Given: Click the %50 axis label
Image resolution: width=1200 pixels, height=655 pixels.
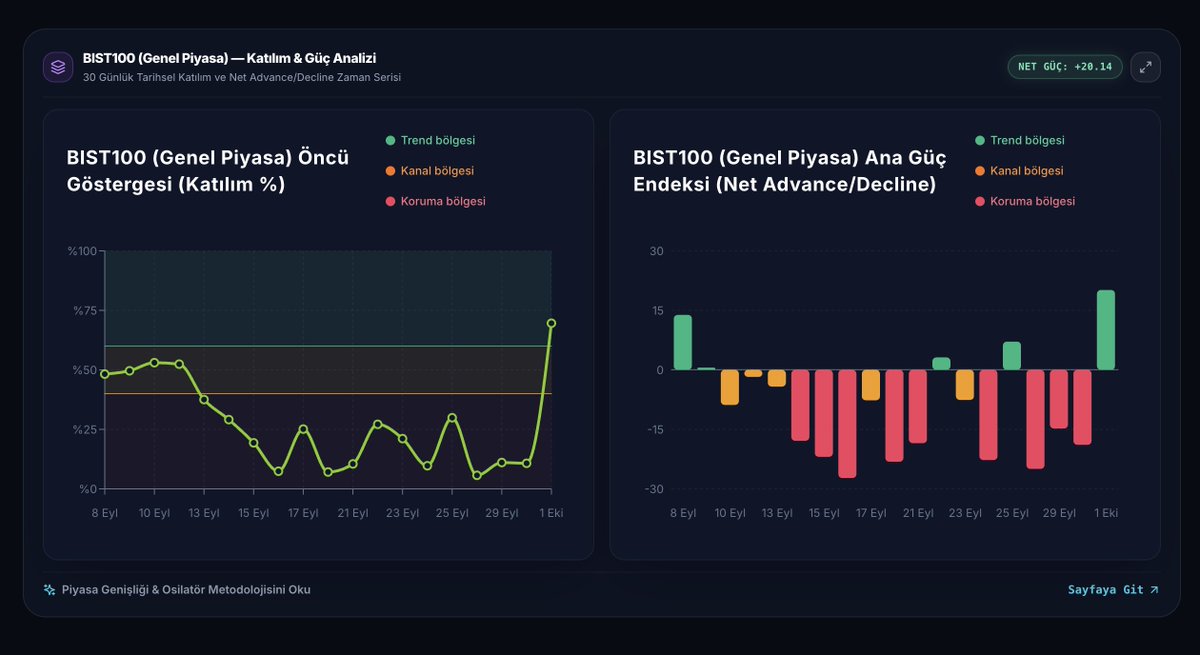Looking at the screenshot, I should click(x=85, y=370).
